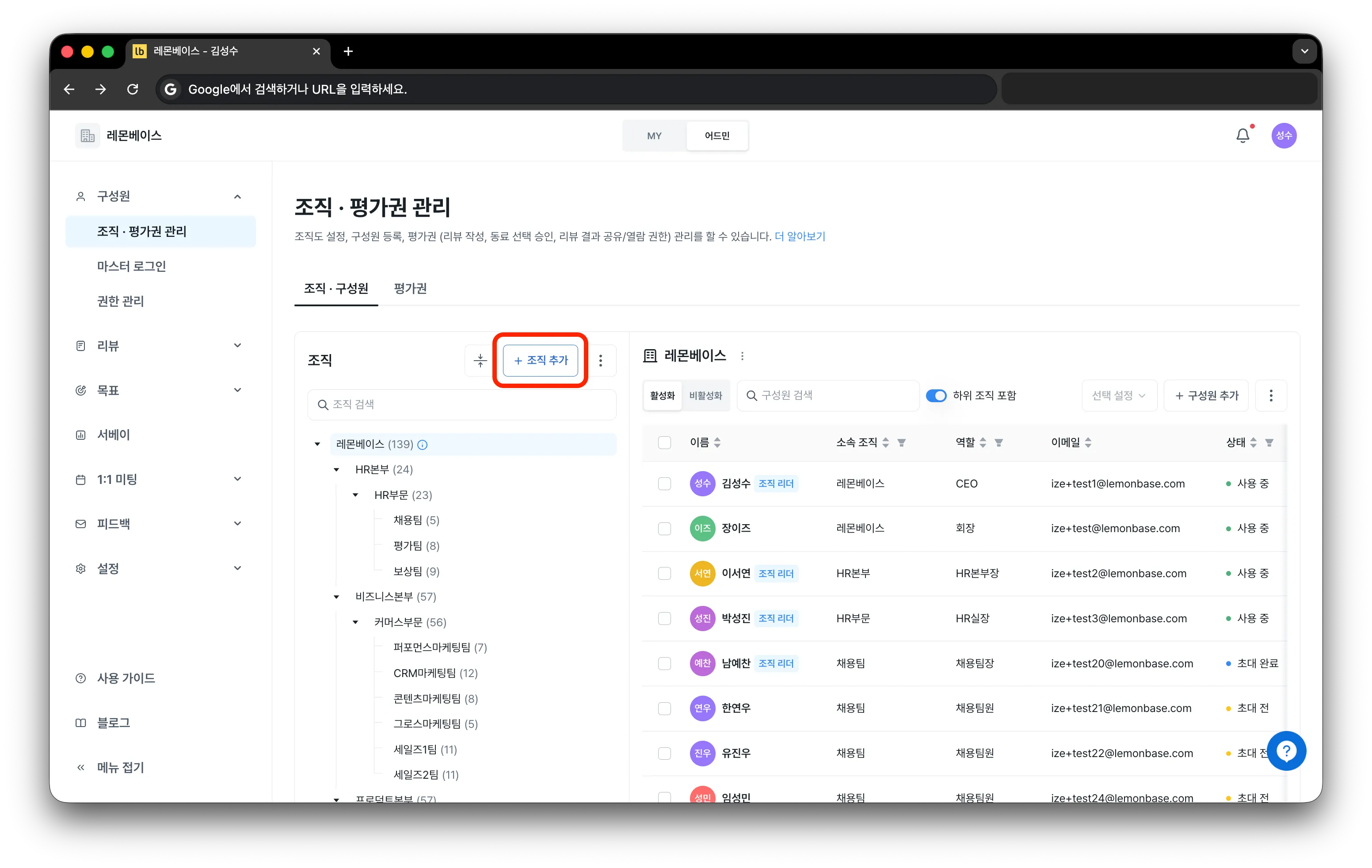Screen dimensions: 1372x868
Task: Toggle the 하위 조직 포함 switch
Action: click(x=936, y=396)
